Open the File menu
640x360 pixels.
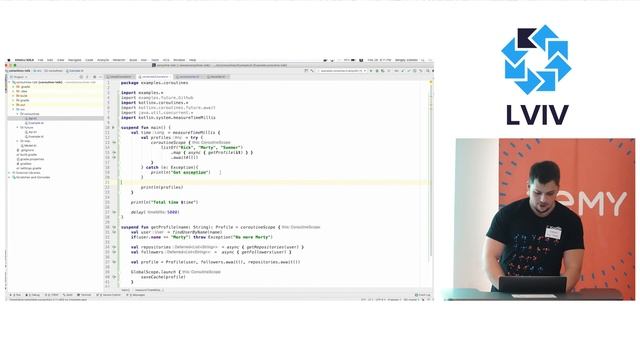pyautogui.click(x=40, y=60)
